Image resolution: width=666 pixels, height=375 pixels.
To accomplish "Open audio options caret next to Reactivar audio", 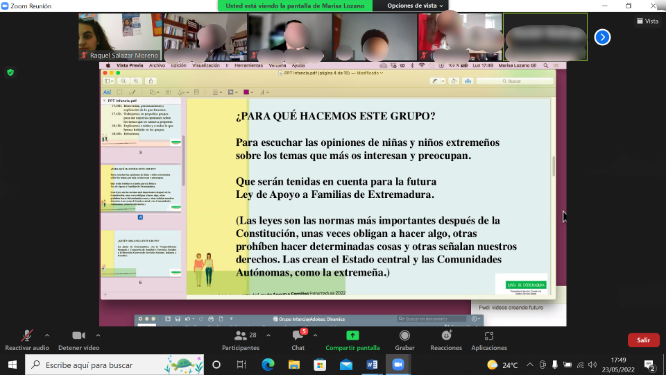I will (47, 336).
